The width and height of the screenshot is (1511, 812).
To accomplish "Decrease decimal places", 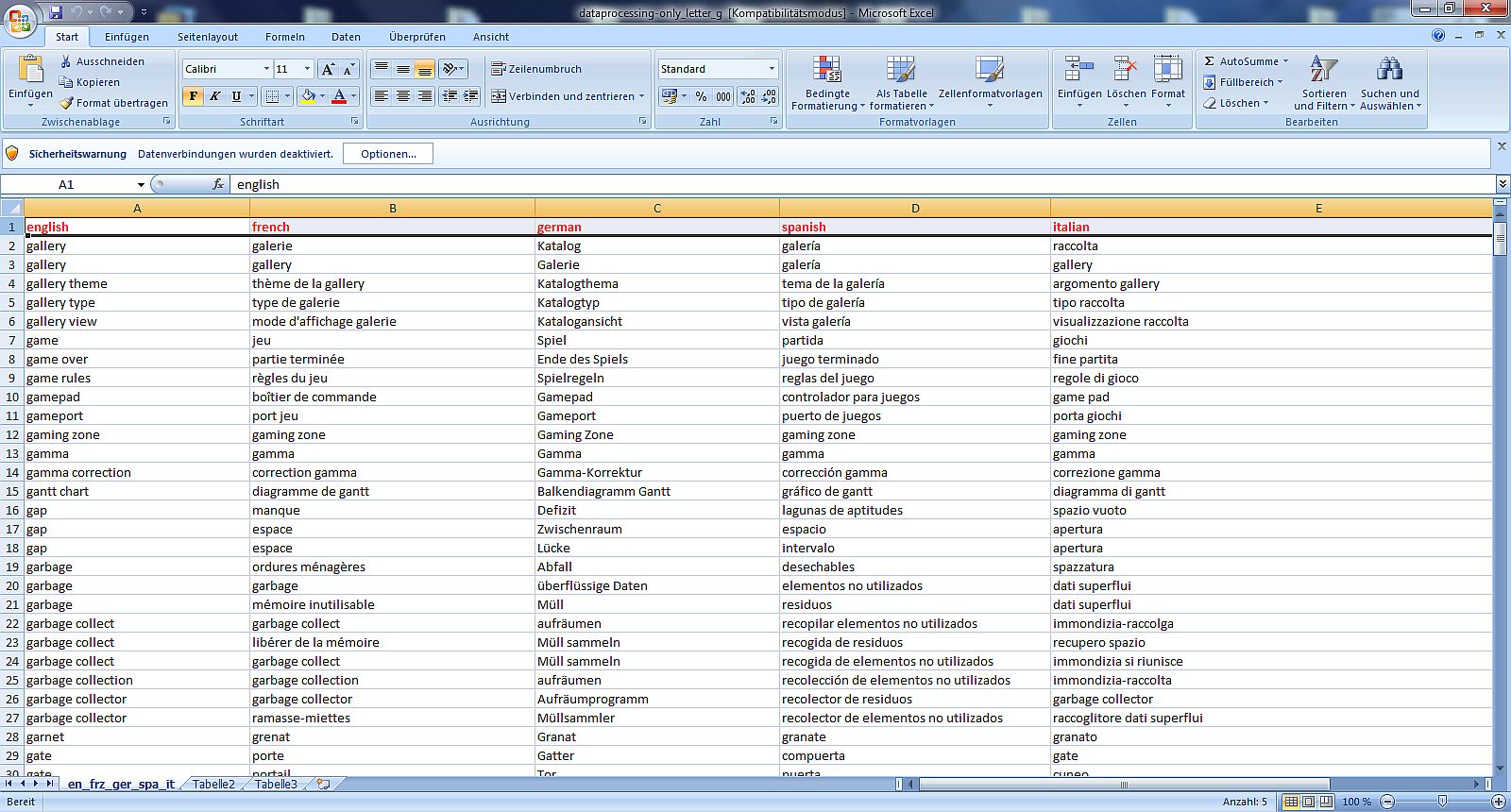I will tap(769, 96).
